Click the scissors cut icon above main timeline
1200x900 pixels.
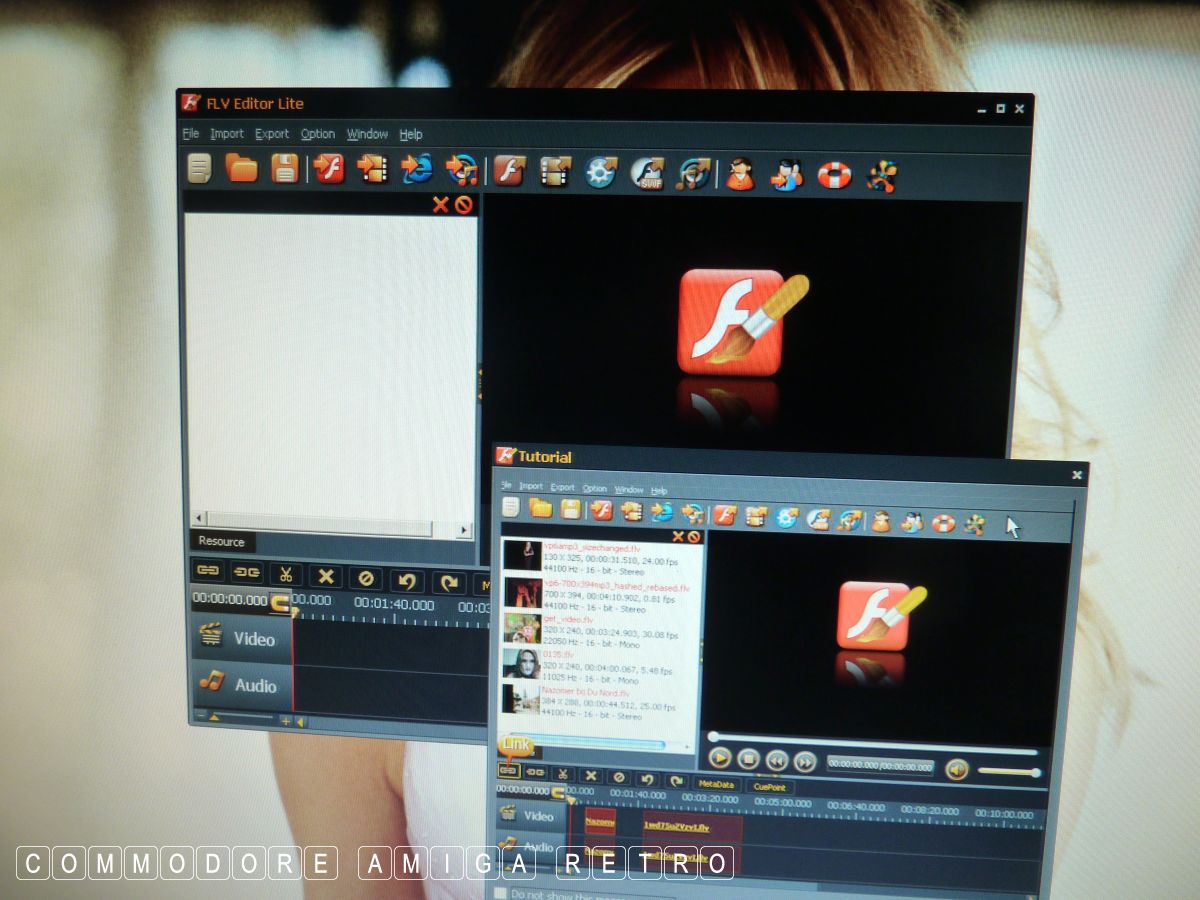pos(285,575)
